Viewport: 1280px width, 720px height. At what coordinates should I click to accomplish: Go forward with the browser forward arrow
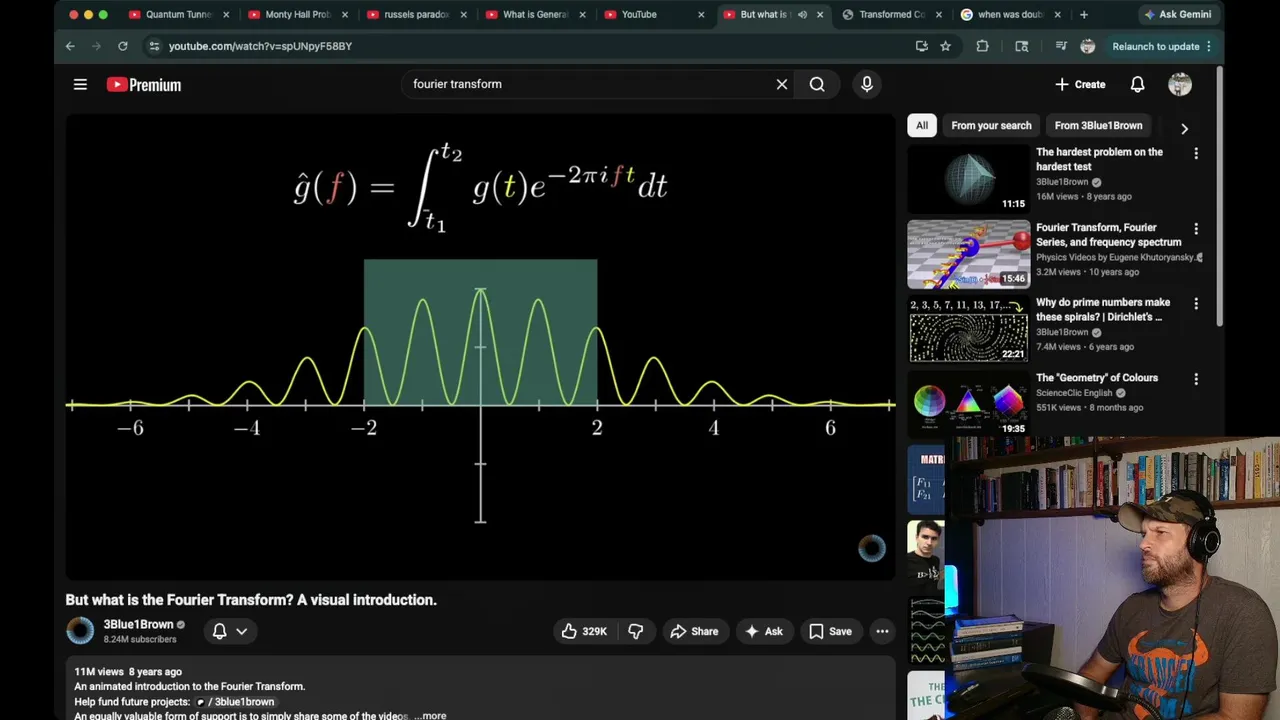point(96,46)
